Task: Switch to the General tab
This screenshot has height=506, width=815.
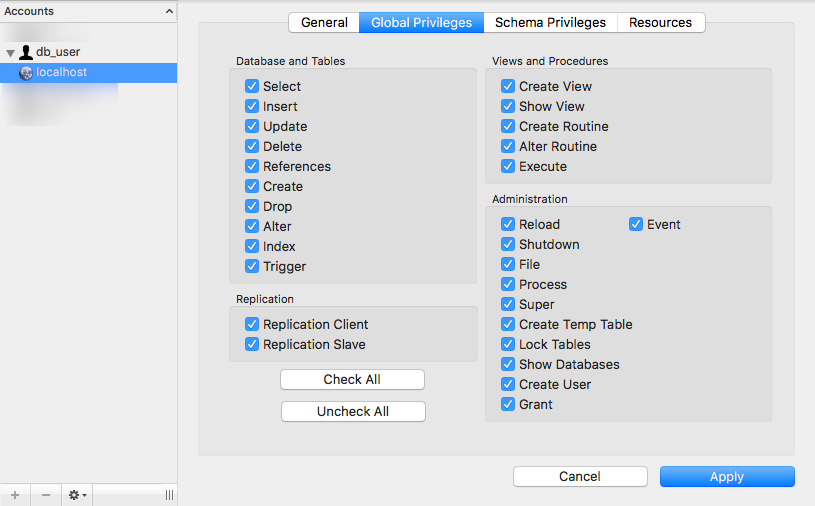Action: pos(324,22)
